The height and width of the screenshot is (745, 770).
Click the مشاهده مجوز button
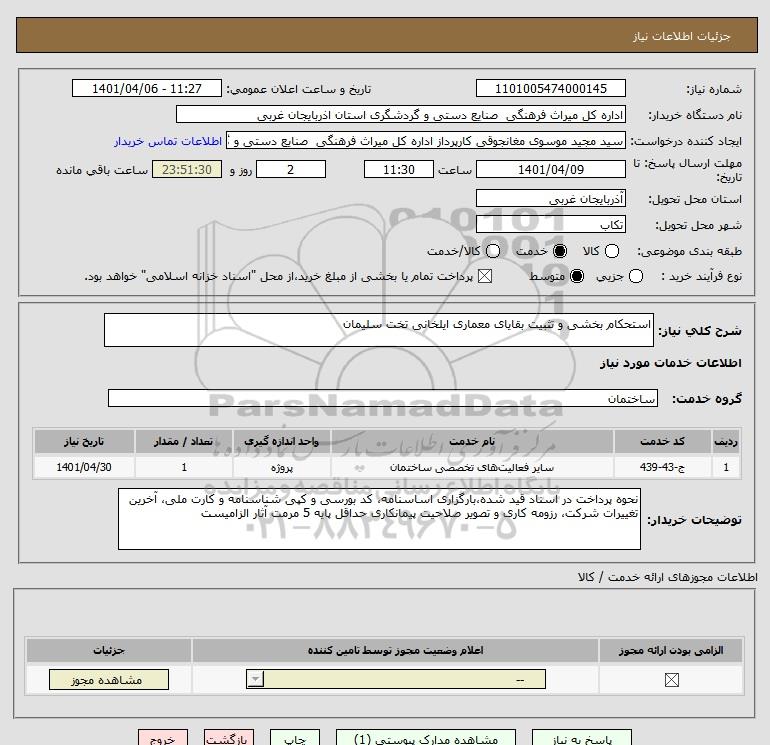[109, 680]
